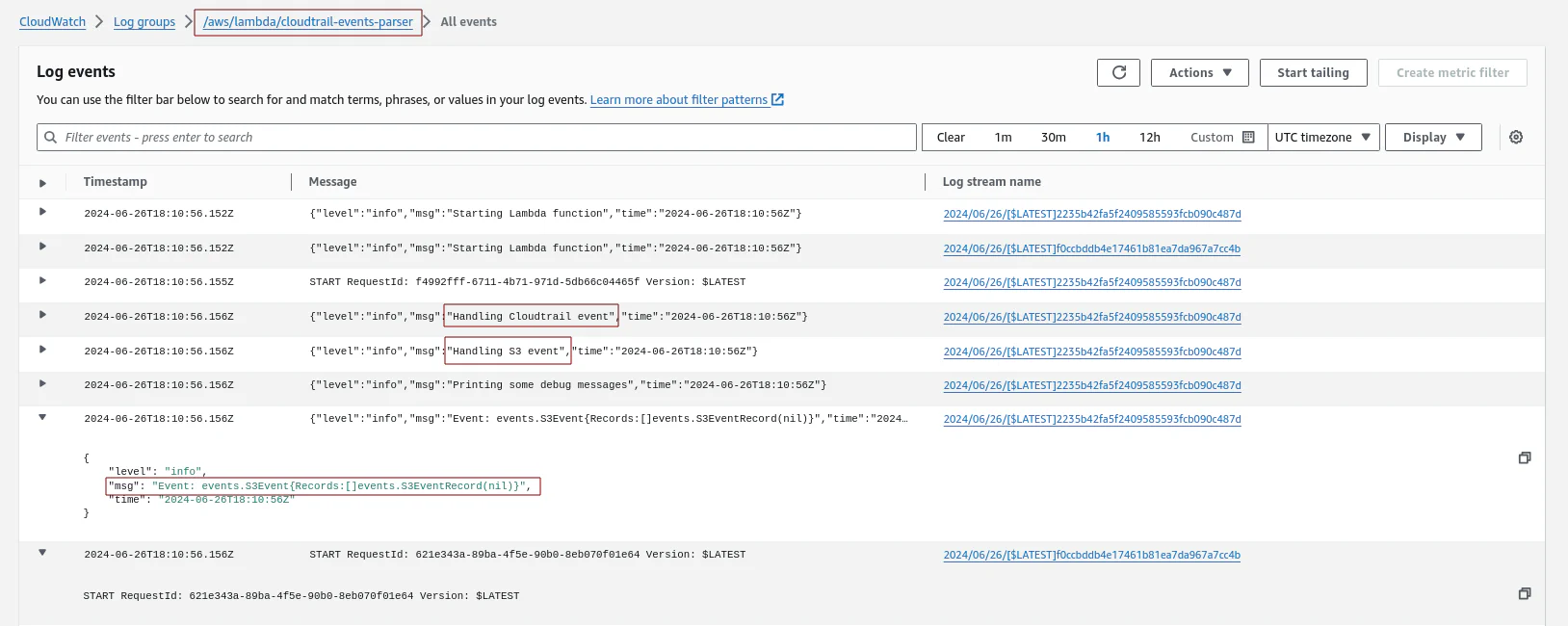Expand the Handling S3 event row

tap(42, 350)
